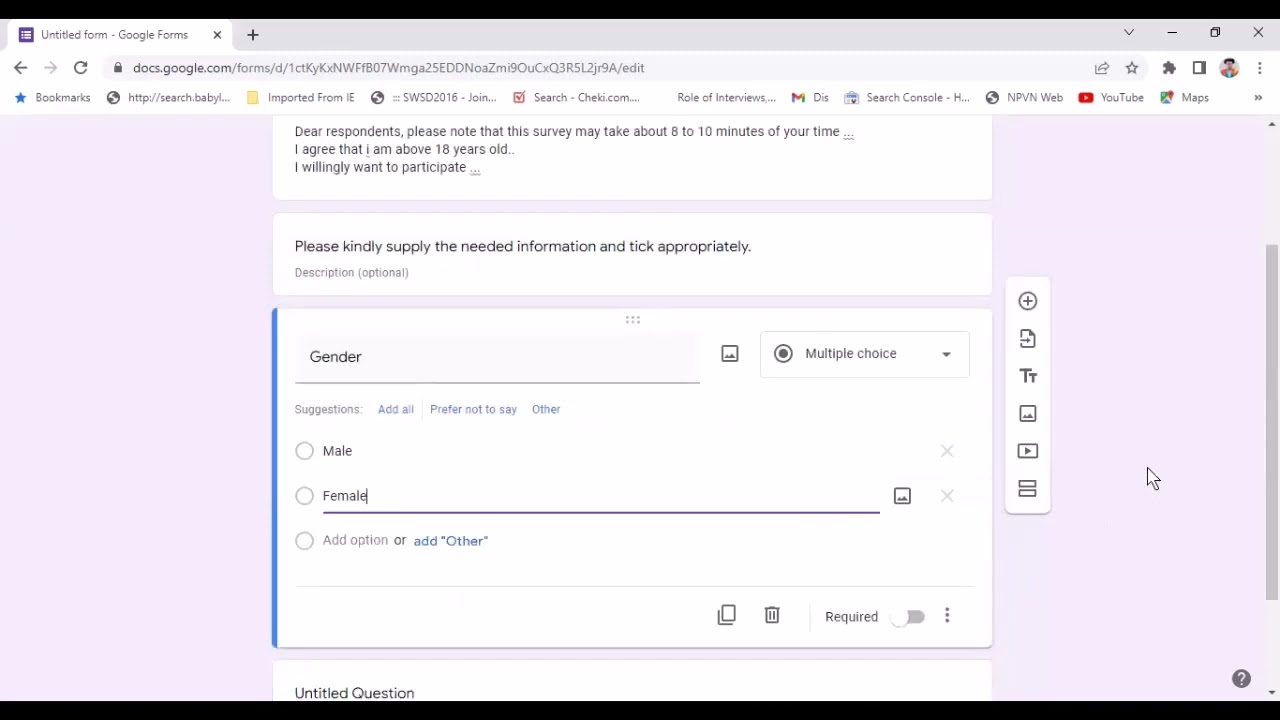Open the YouTube bookmark
This screenshot has height=720, width=1280.
(1111, 98)
